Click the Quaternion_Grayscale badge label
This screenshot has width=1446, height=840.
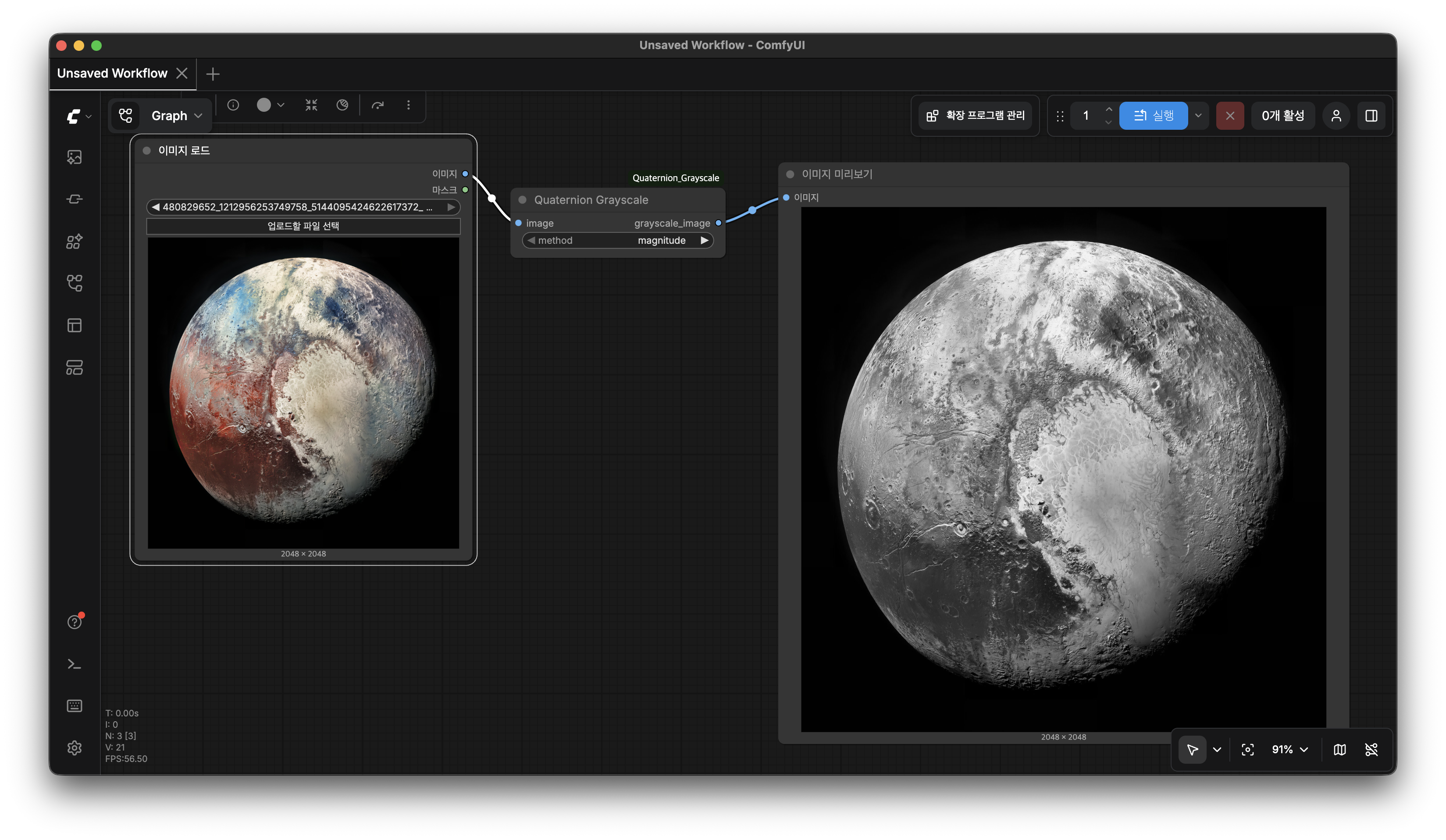click(x=675, y=178)
